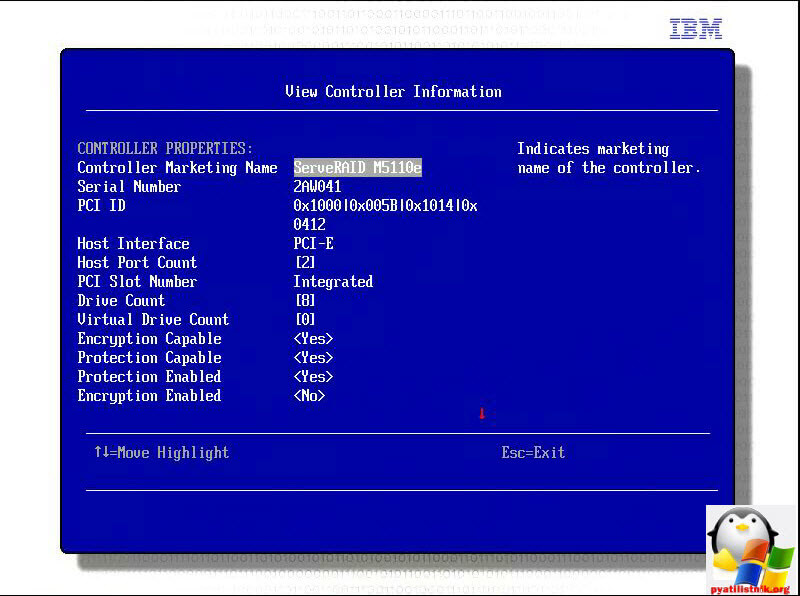Click the View Controller Information title
Viewport: 800px width, 596px height.
pos(393,92)
